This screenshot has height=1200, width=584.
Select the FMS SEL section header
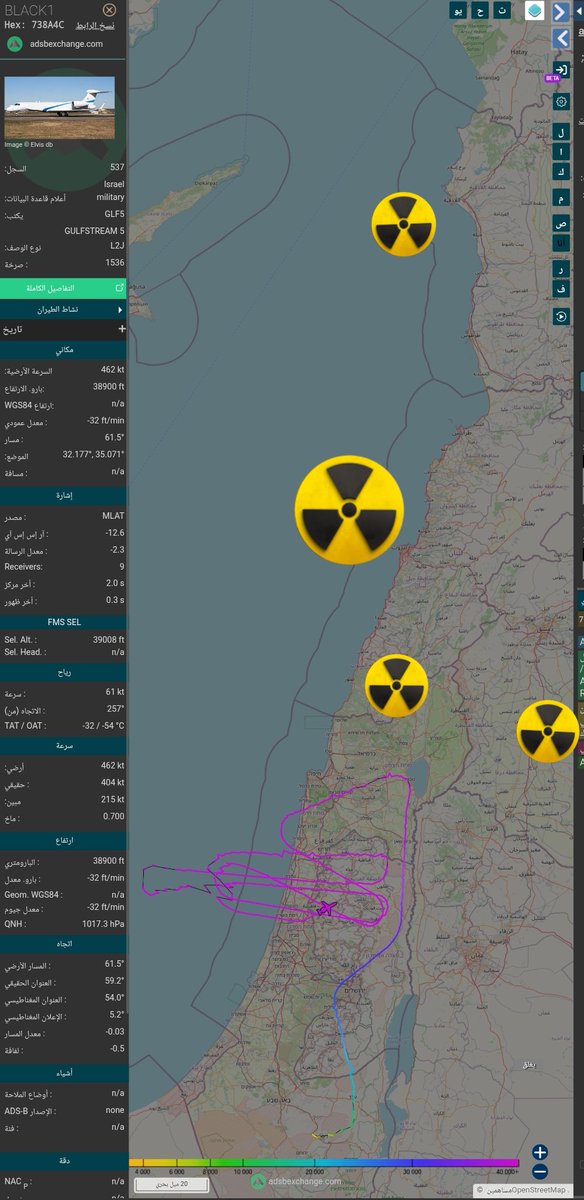coord(63,620)
